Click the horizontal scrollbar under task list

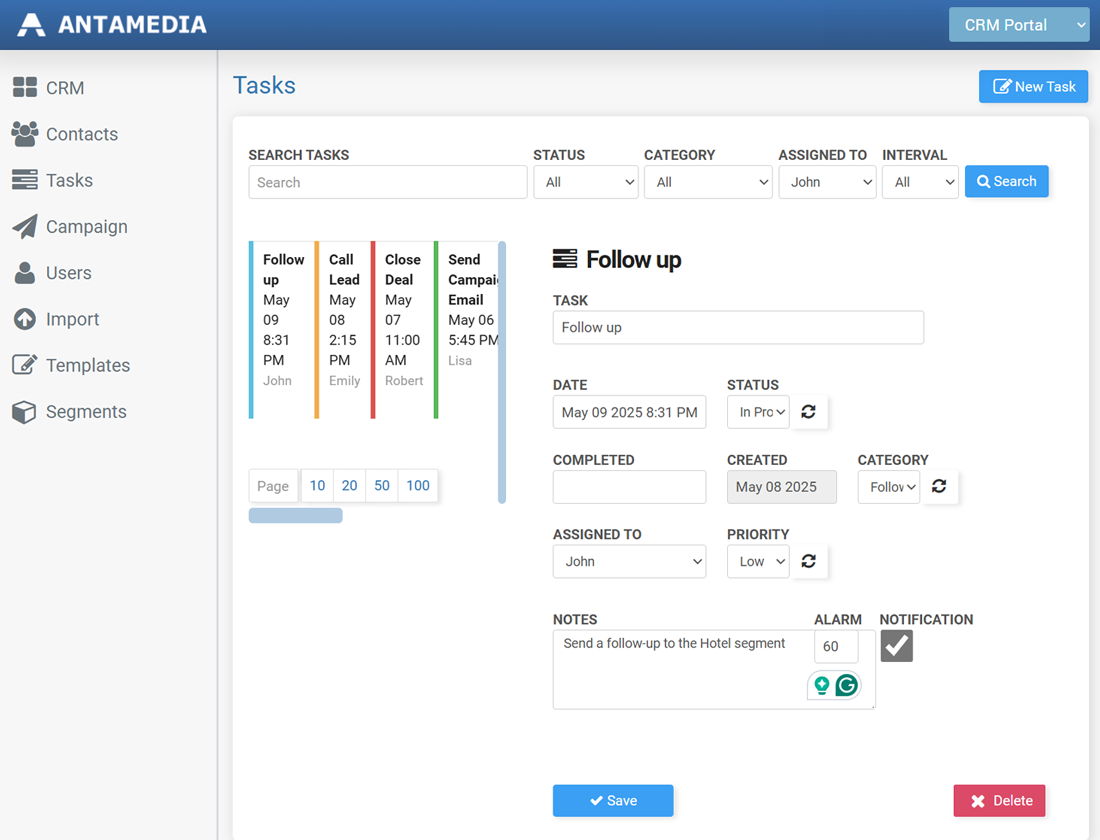[x=295, y=516]
